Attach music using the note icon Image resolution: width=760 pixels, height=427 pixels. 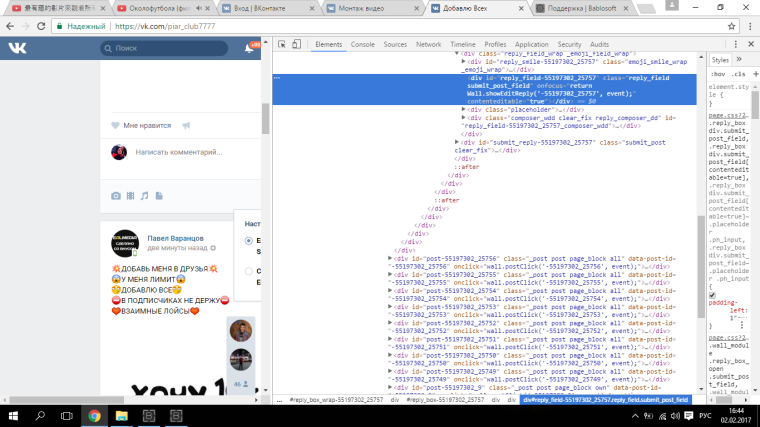(x=145, y=195)
